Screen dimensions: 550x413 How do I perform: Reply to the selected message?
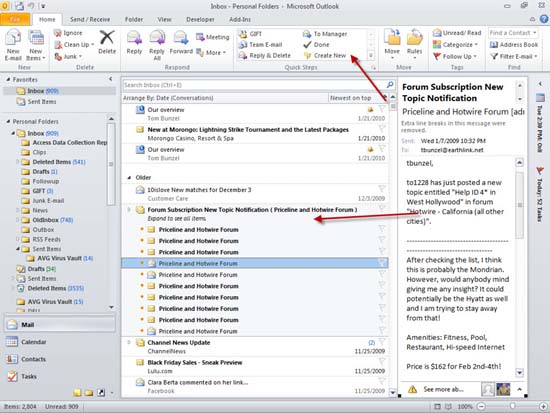pyautogui.click(x=134, y=42)
